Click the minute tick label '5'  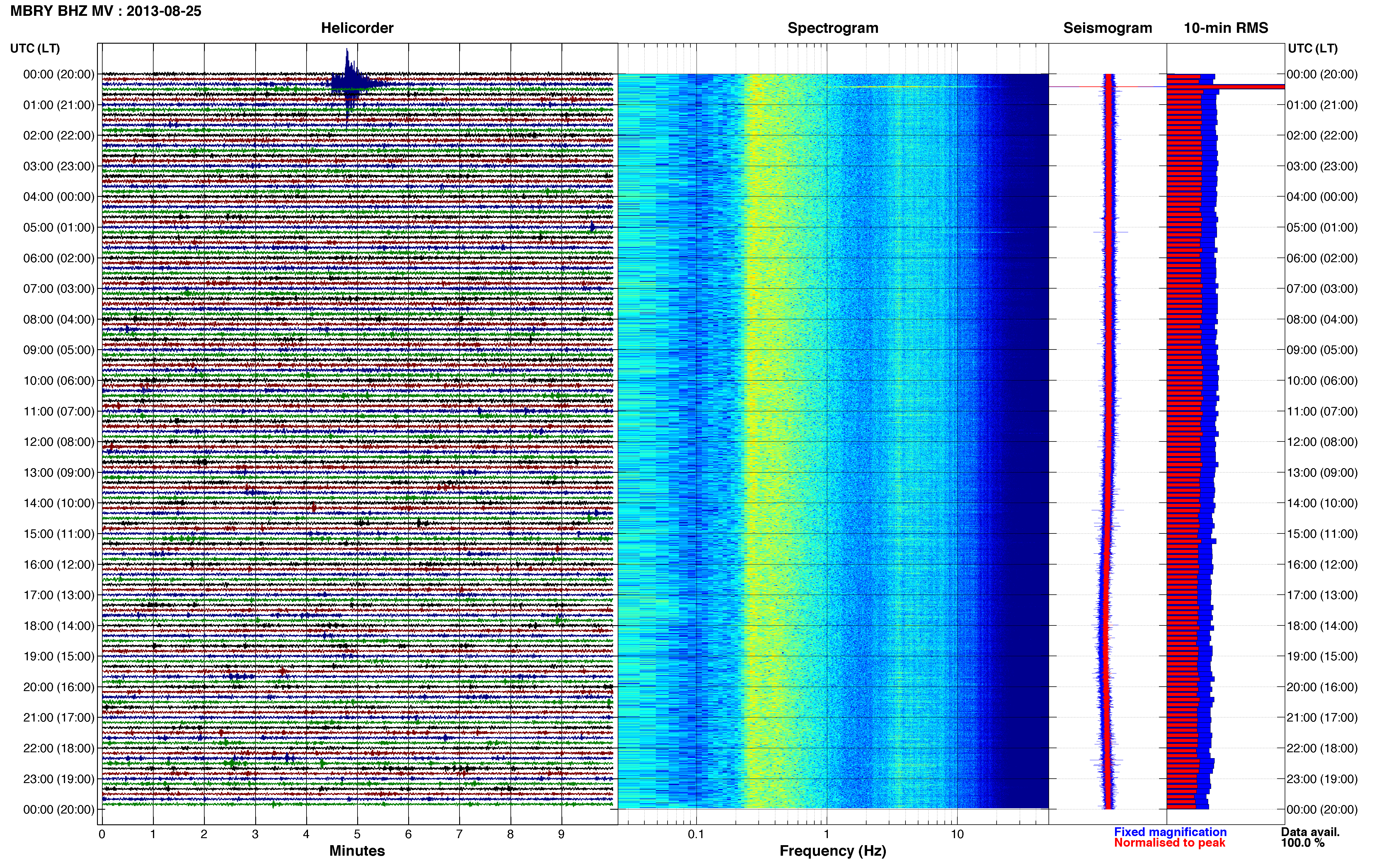[357, 834]
